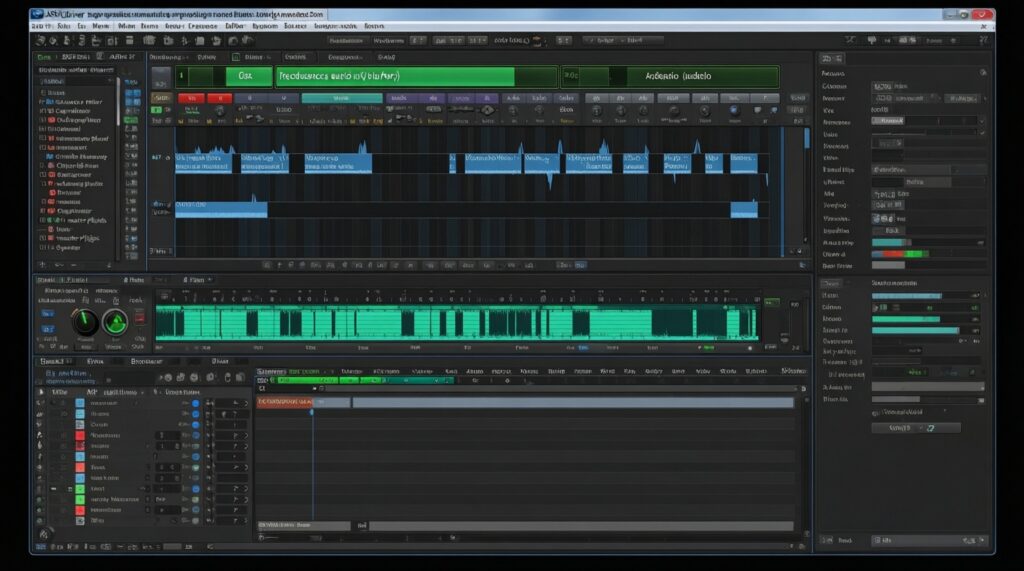1024x571 pixels.
Task: Toggle the blue circle on second track row
Action: (x=195, y=414)
